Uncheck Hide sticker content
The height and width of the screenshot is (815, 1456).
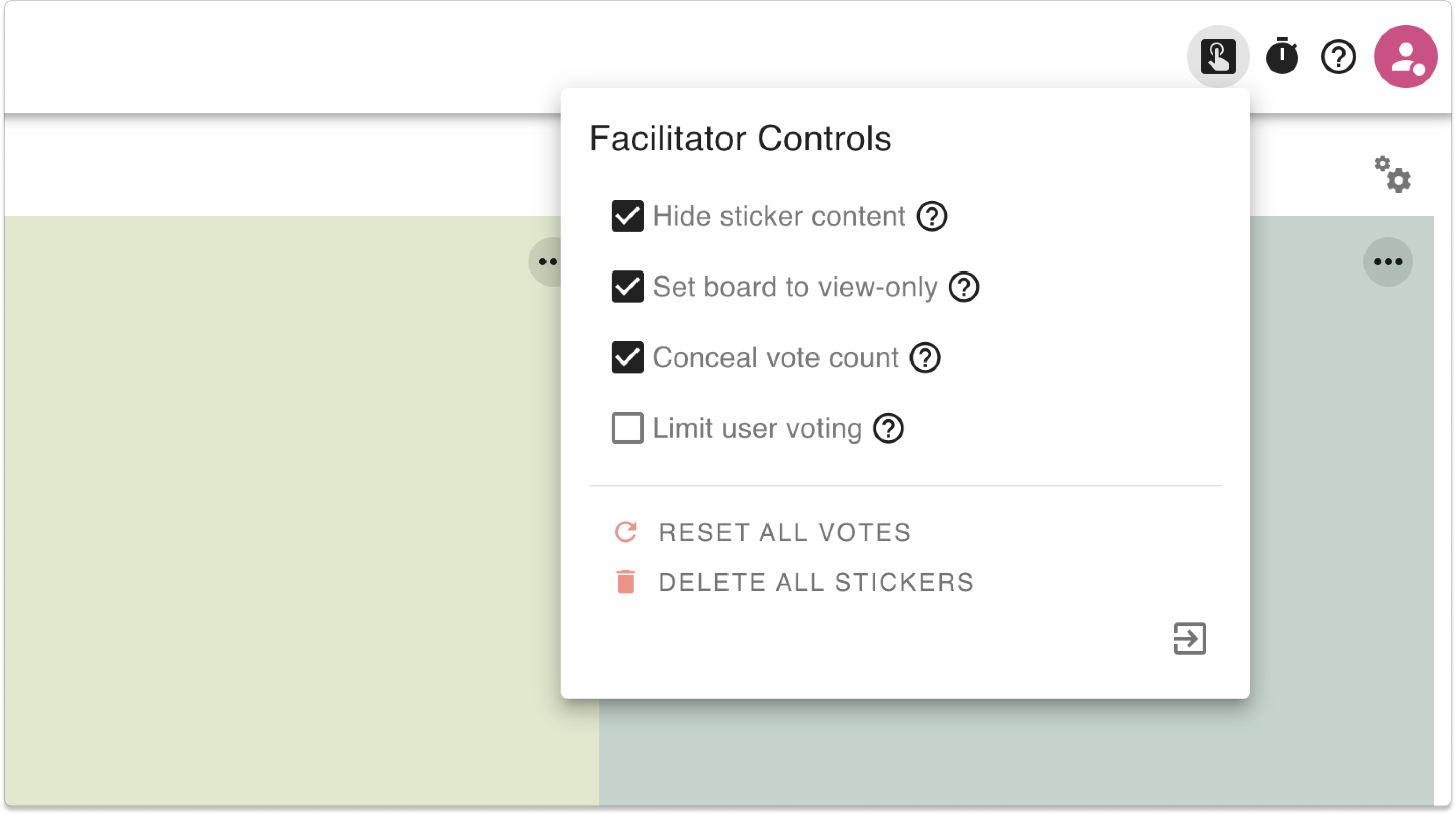tap(627, 216)
